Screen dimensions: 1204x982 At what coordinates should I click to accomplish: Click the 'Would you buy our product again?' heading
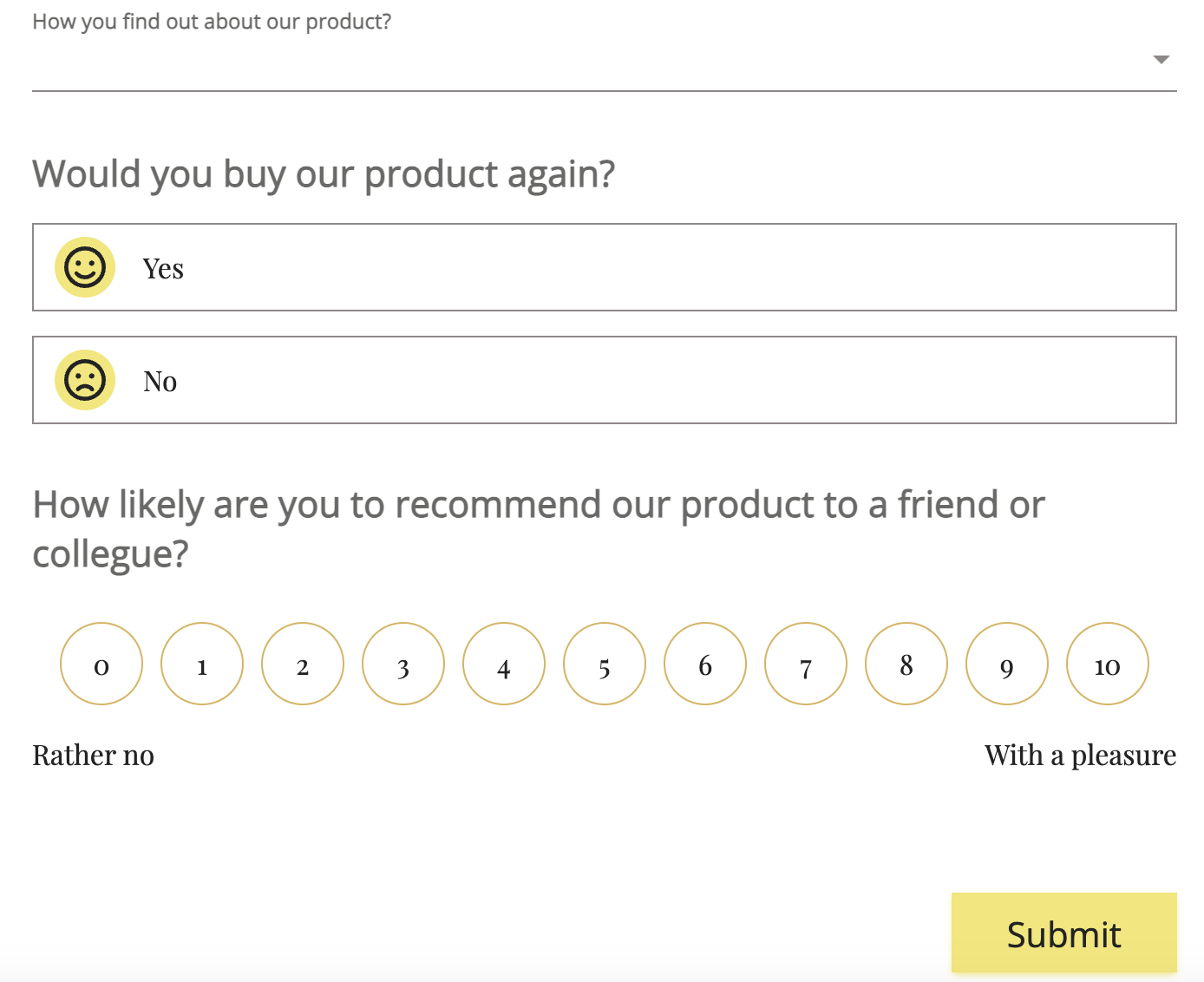pos(324,173)
